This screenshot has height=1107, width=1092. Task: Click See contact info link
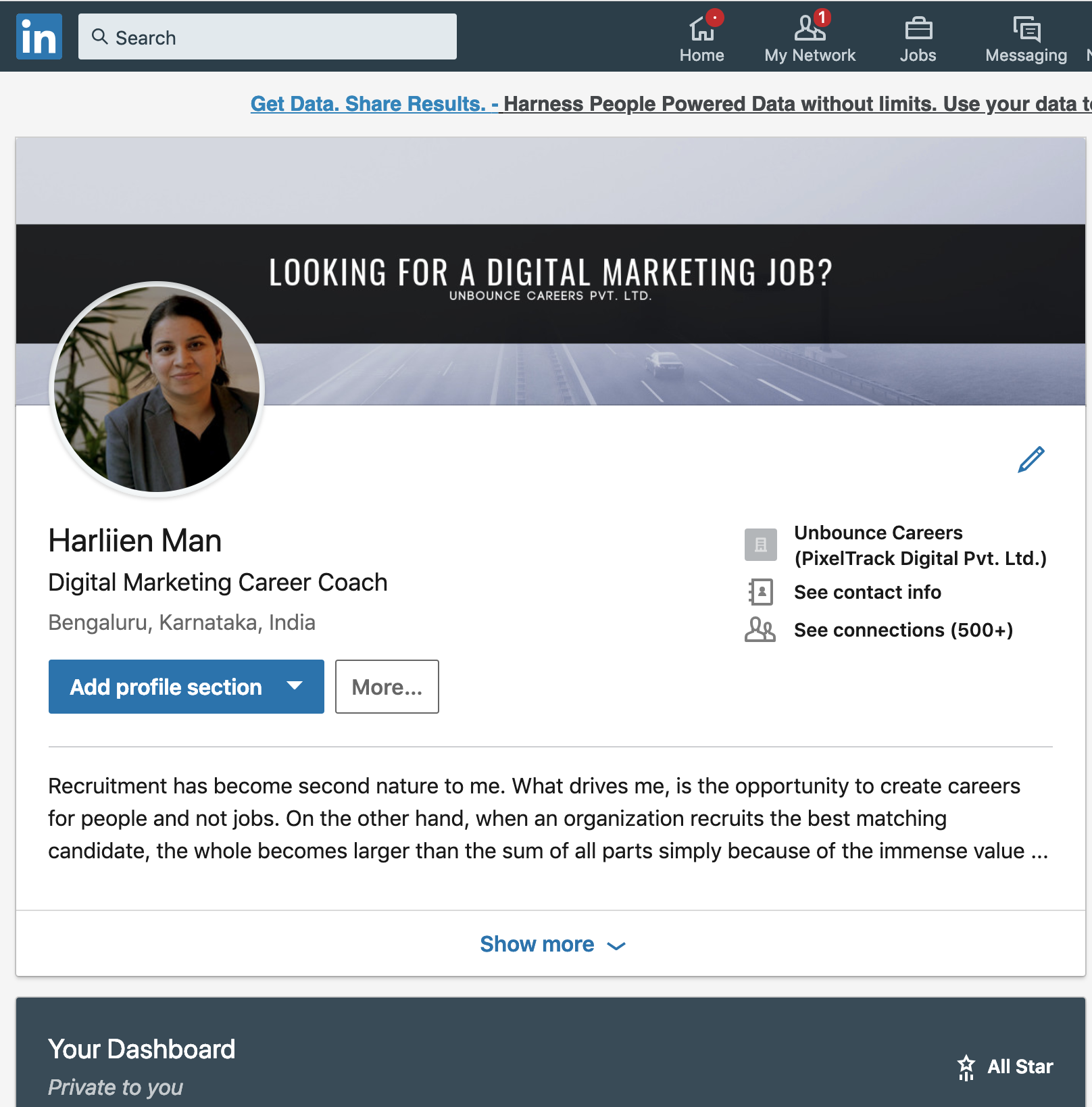point(868,592)
